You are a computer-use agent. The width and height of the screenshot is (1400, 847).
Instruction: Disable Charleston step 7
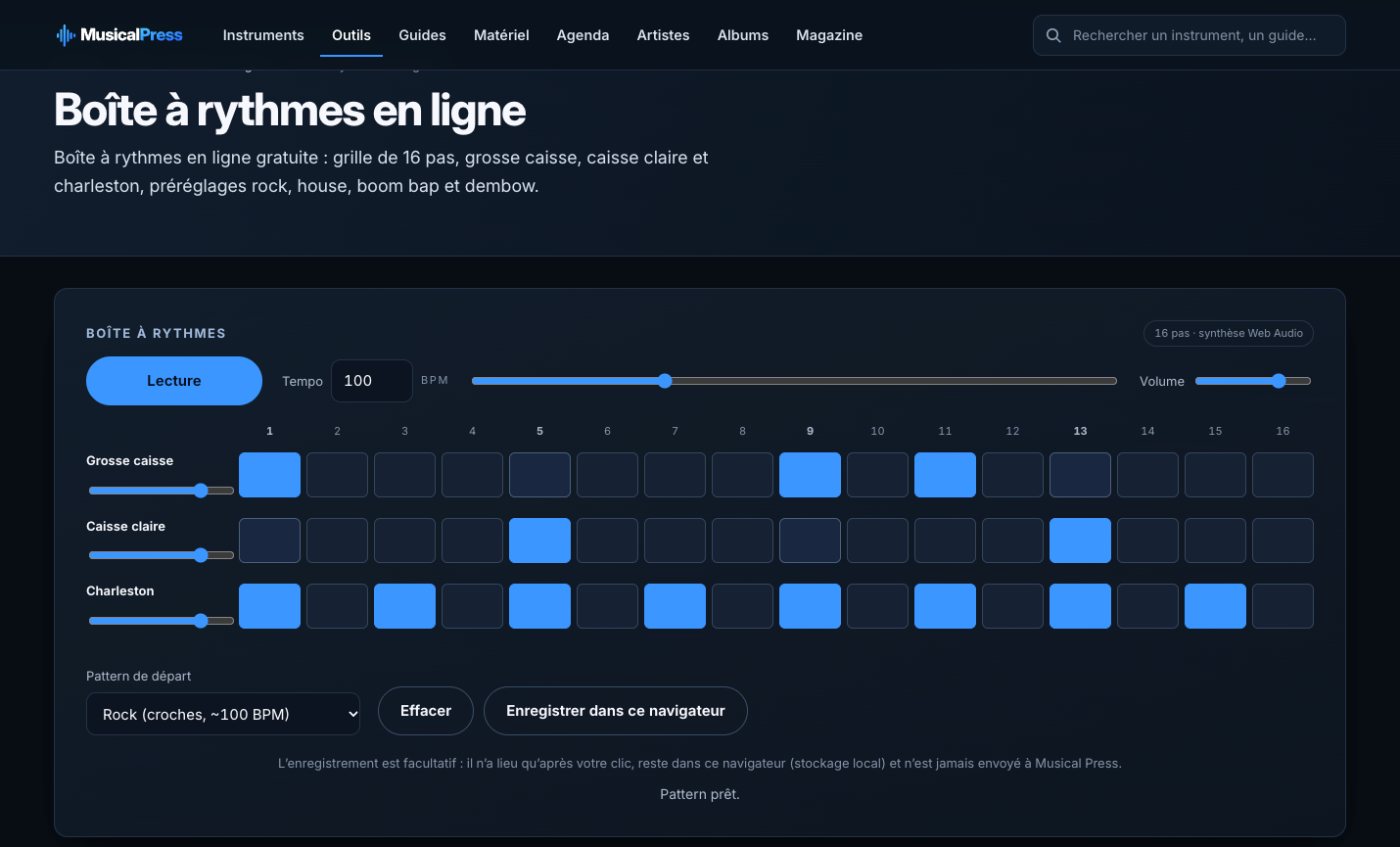click(x=675, y=606)
